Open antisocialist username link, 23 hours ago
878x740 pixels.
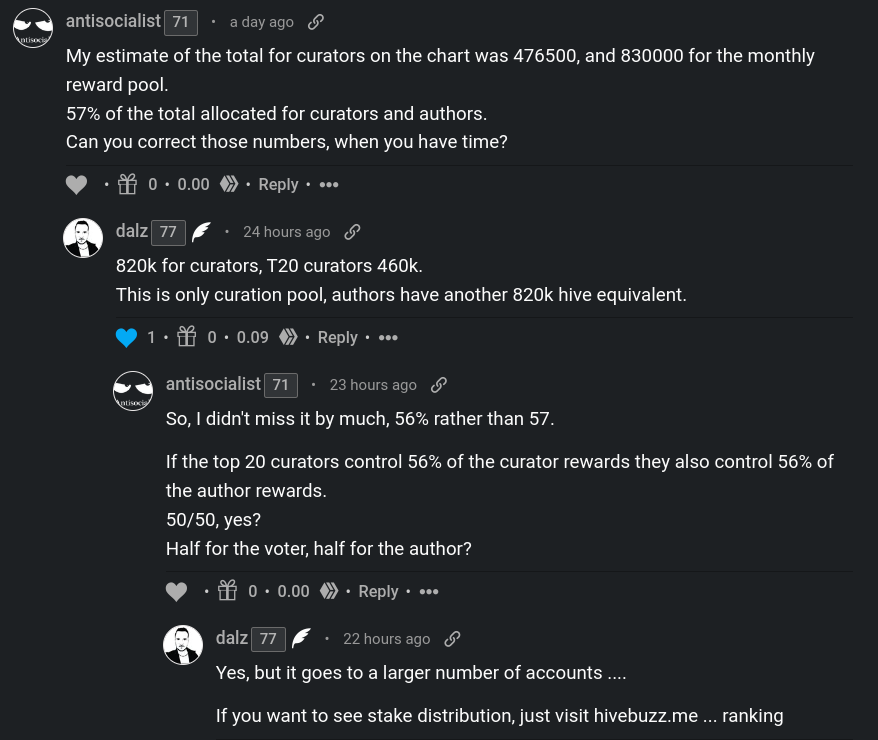(x=213, y=384)
